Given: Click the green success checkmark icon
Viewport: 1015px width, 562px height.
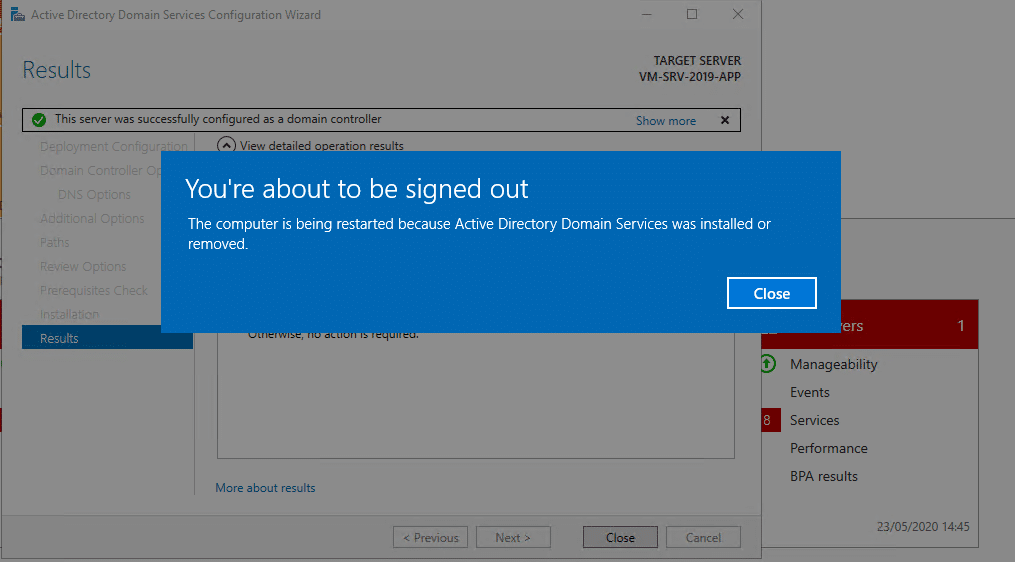Looking at the screenshot, I should (39, 120).
